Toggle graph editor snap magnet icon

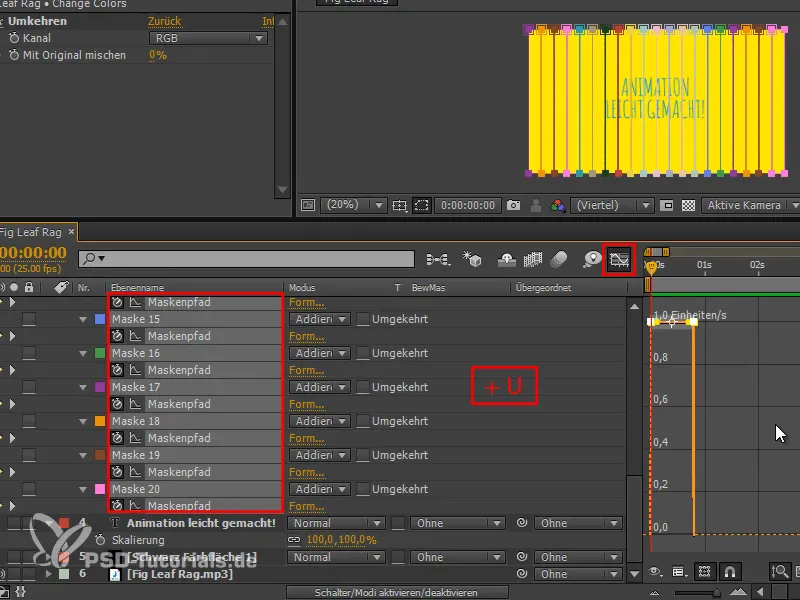click(730, 572)
